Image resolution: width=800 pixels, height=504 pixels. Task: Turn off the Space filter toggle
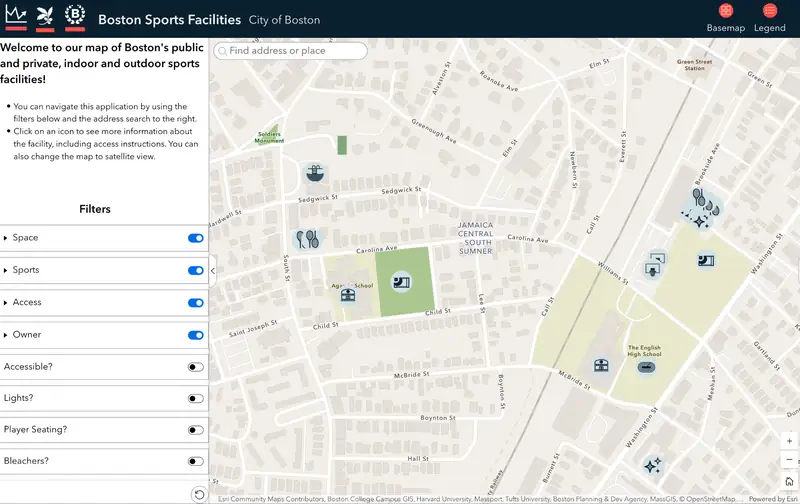pyautogui.click(x=195, y=238)
